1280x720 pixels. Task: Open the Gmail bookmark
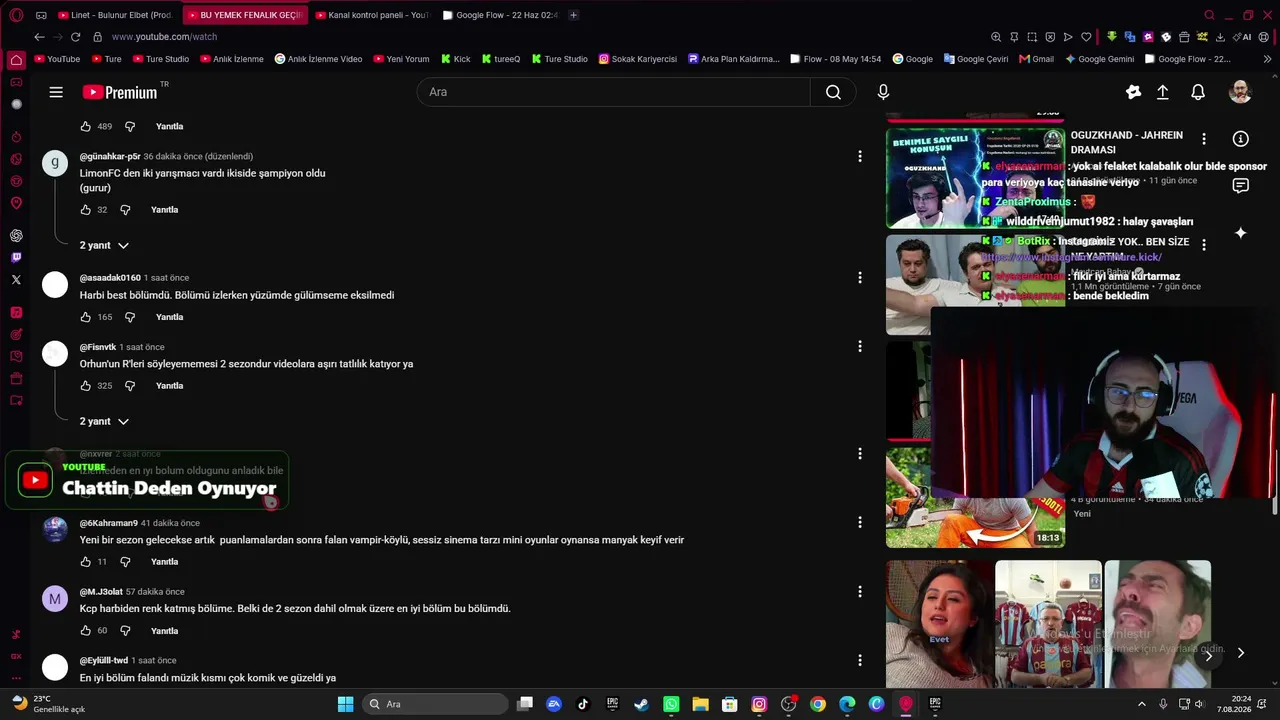pos(1036,59)
